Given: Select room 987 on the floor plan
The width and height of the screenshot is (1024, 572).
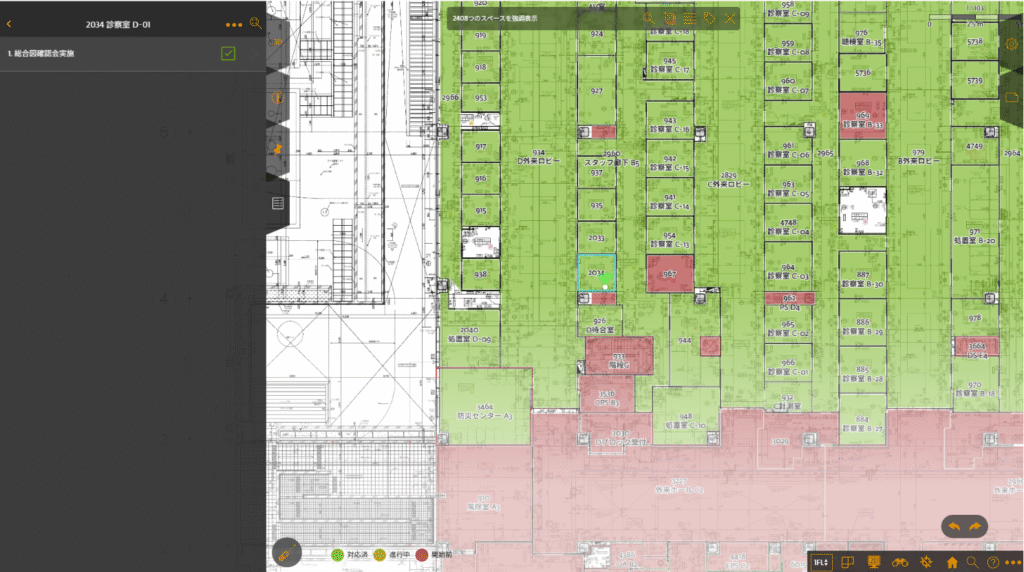Looking at the screenshot, I should click(x=670, y=273).
